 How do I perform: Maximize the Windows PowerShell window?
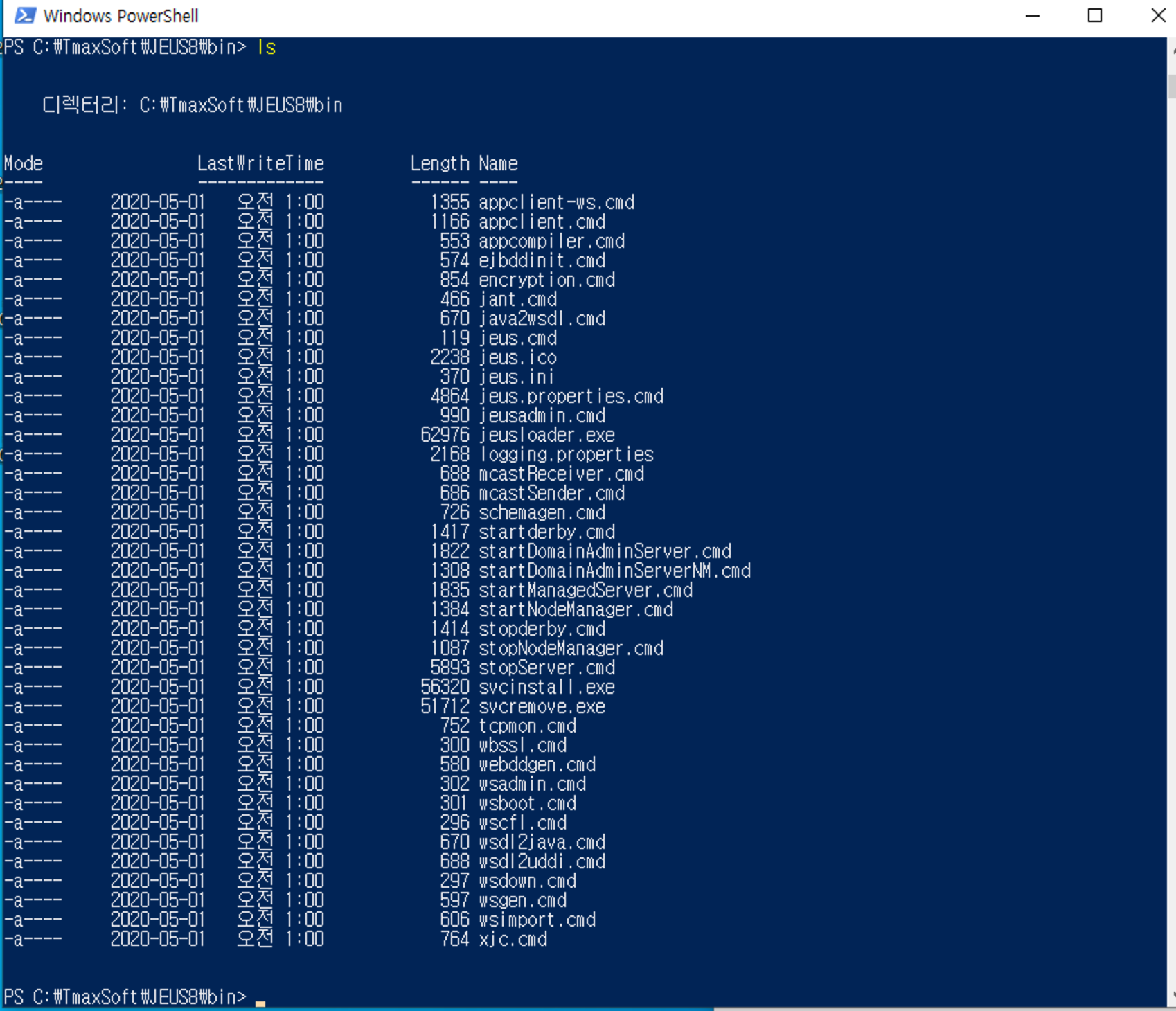pyautogui.click(x=1094, y=15)
